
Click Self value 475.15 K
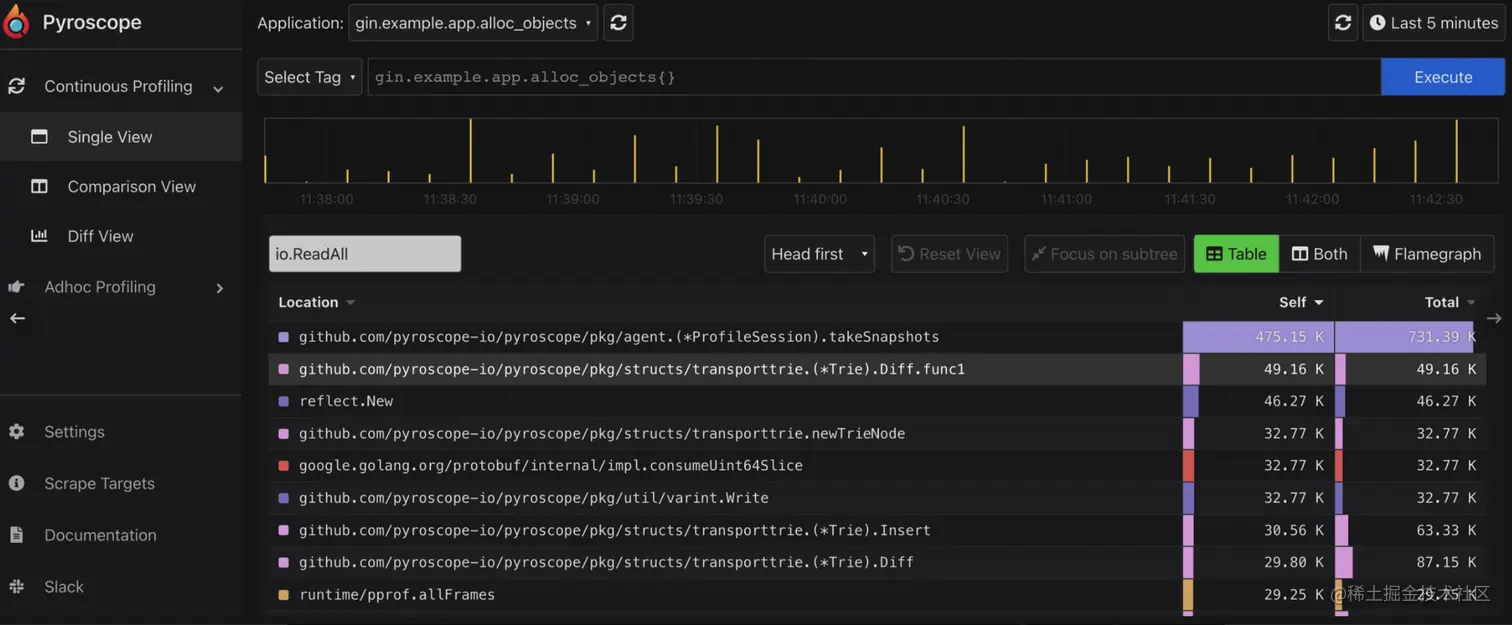1289,337
